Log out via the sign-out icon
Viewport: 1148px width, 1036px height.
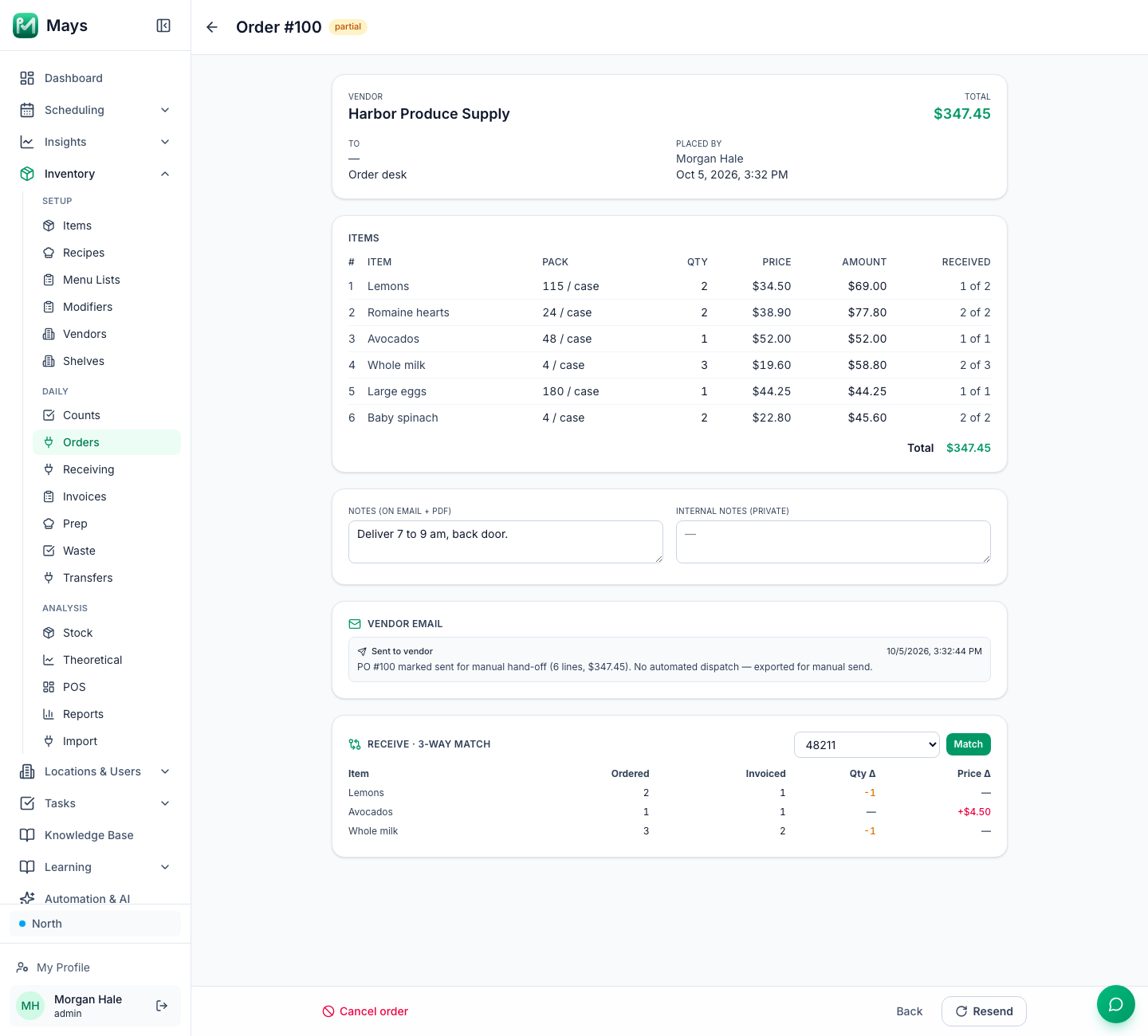click(162, 1006)
